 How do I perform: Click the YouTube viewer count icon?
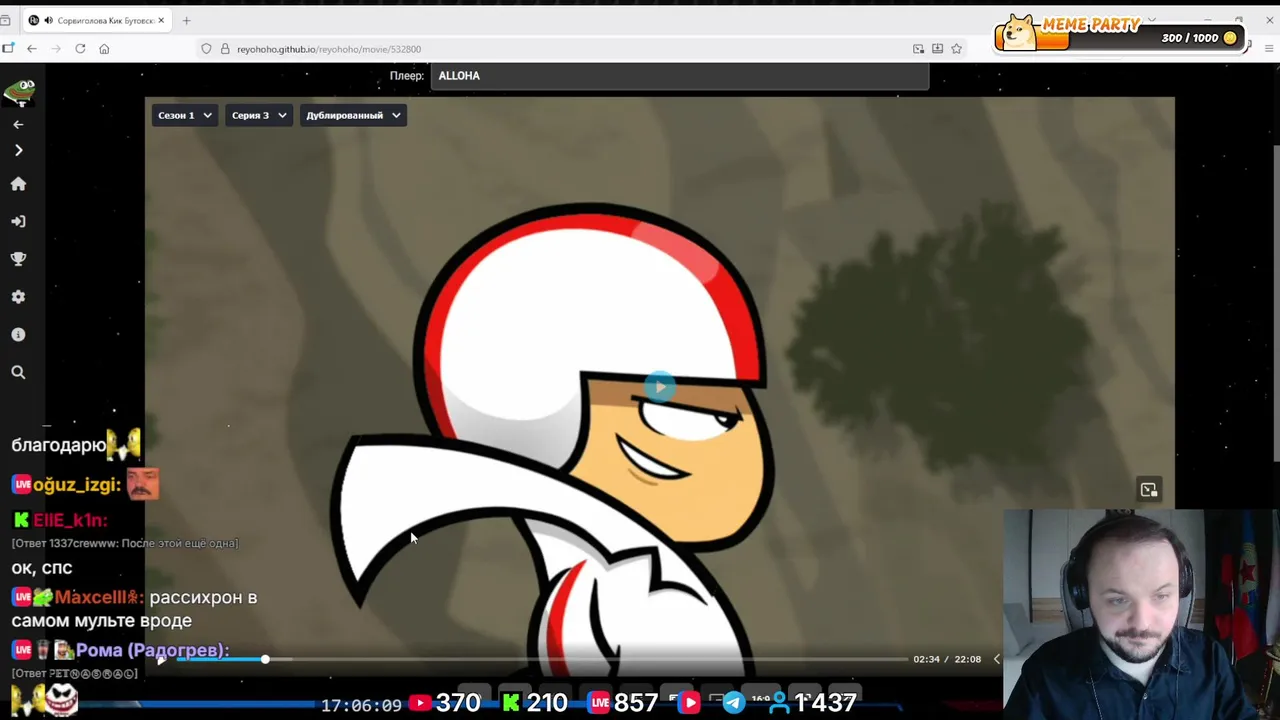[x=420, y=704]
